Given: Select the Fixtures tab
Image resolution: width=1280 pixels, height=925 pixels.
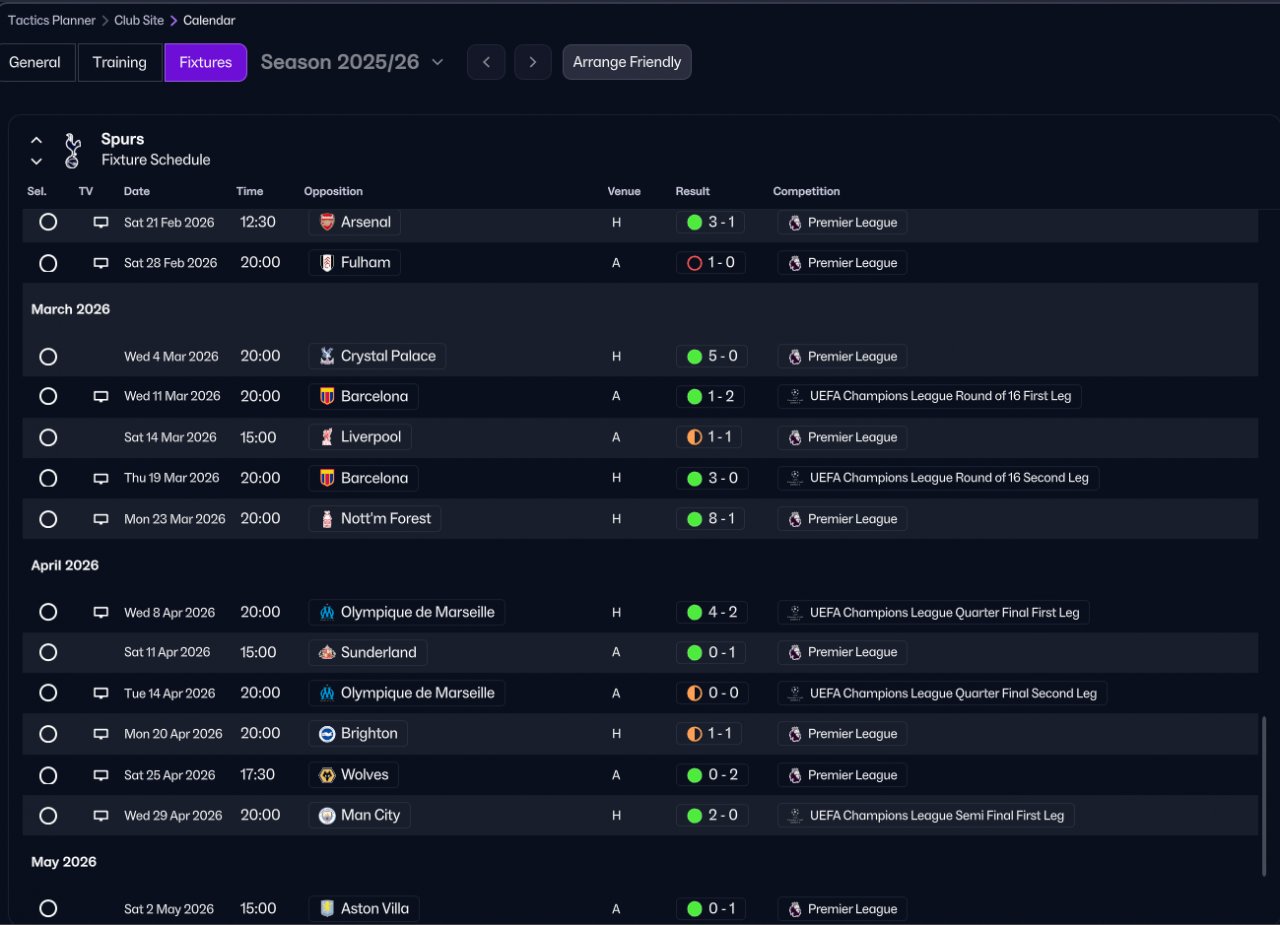Looking at the screenshot, I should click(x=206, y=62).
